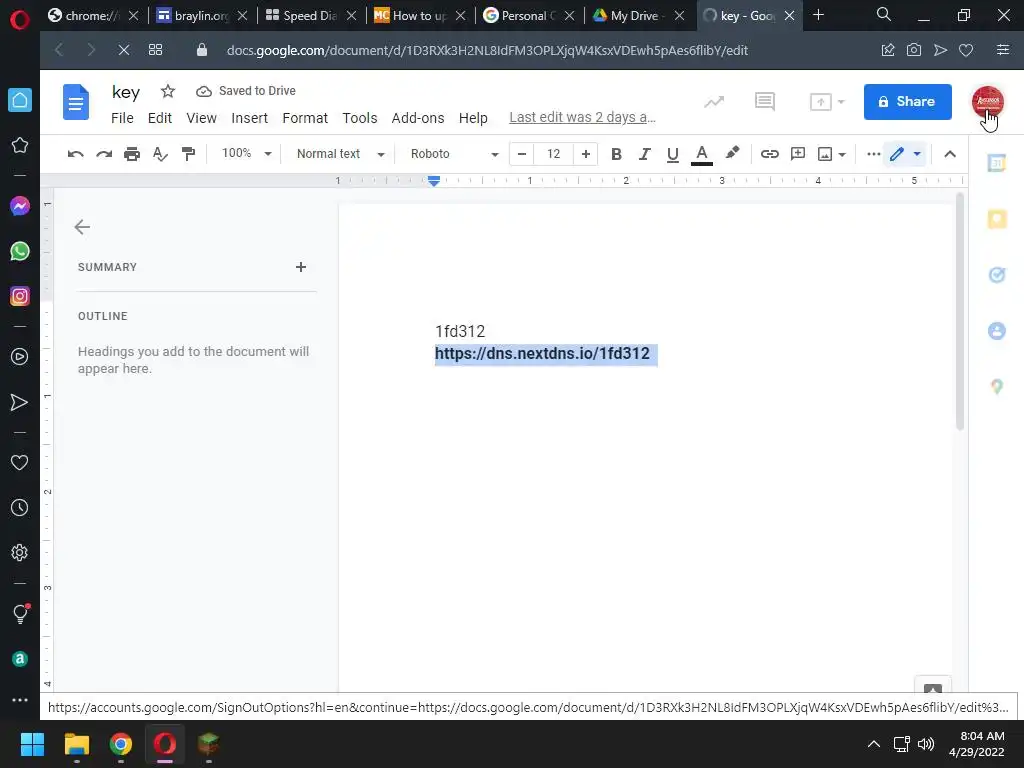Image resolution: width=1024 pixels, height=768 pixels.
Task: Toggle underline formatting
Action: (673, 154)
